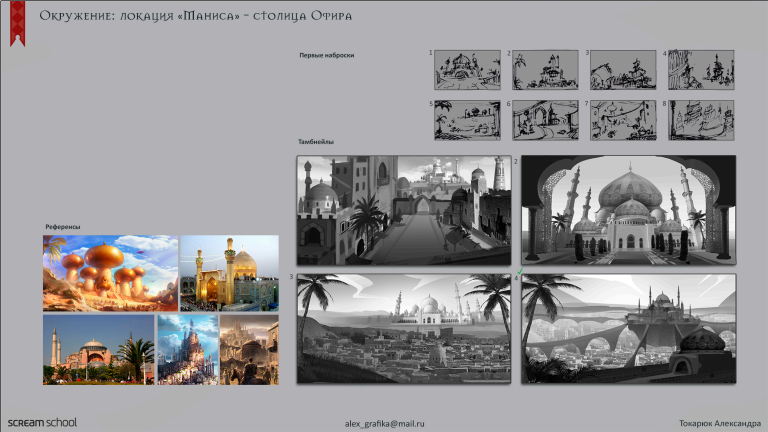The height and width of the screenshot is (432, 768).
Task: Select first sketch number 4
Action: (x=701, y=70)
